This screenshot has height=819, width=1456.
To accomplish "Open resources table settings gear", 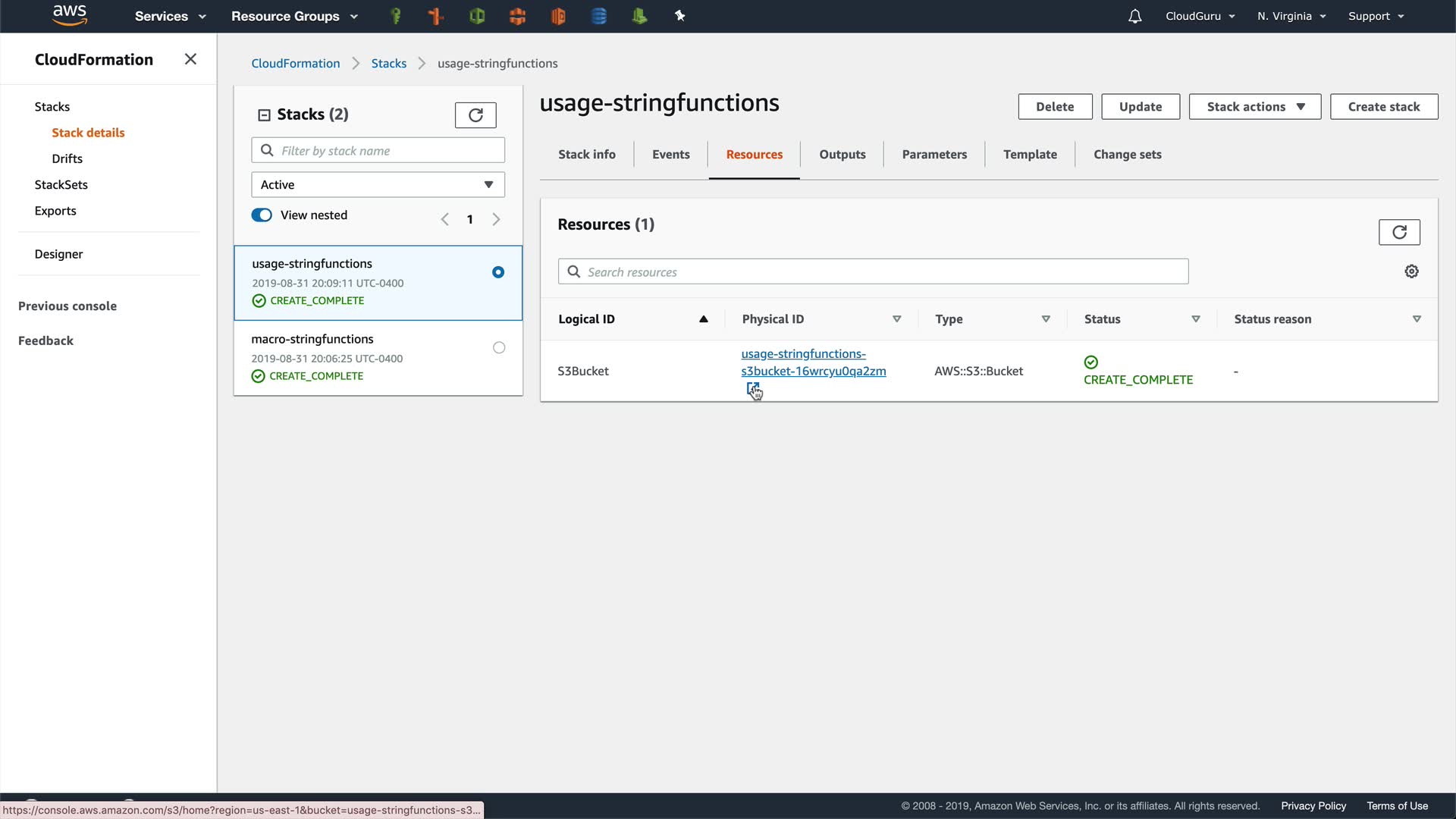I will coord(1411,271).
